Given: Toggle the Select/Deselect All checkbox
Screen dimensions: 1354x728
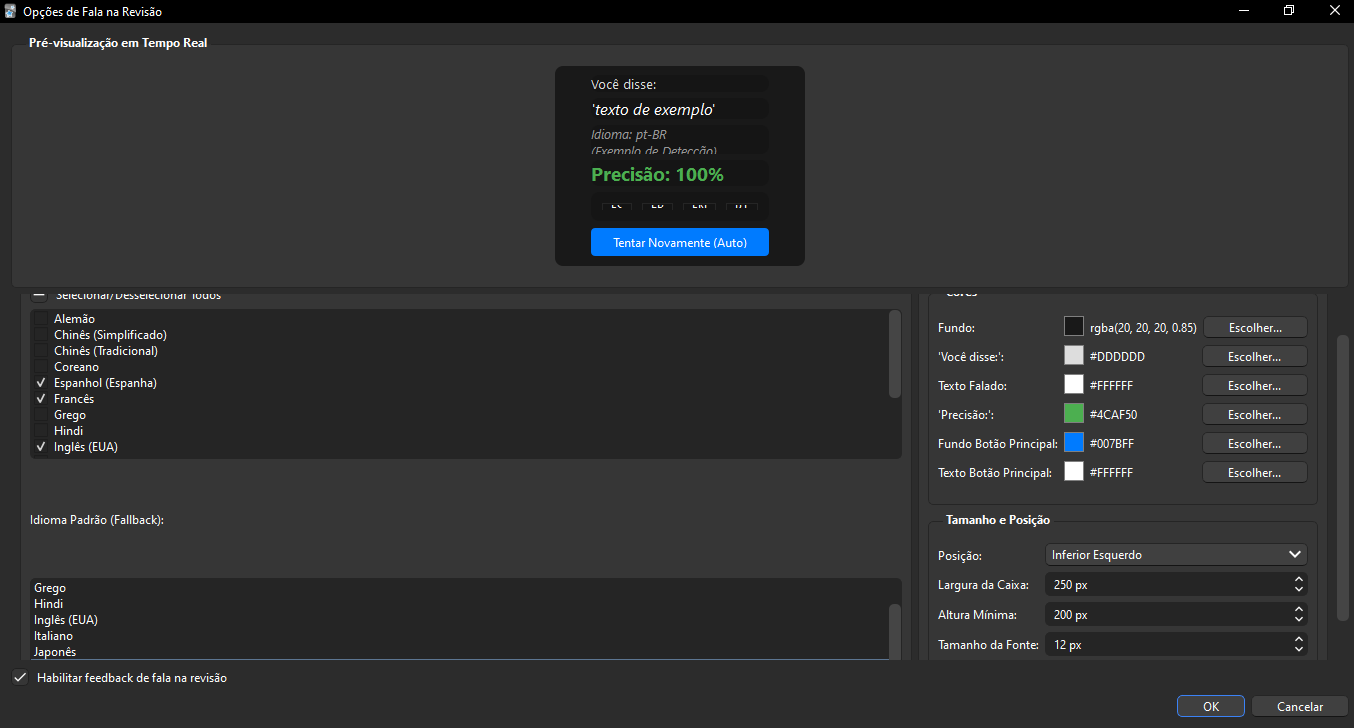Looking at the screenshot, I should tap(39, 295).
